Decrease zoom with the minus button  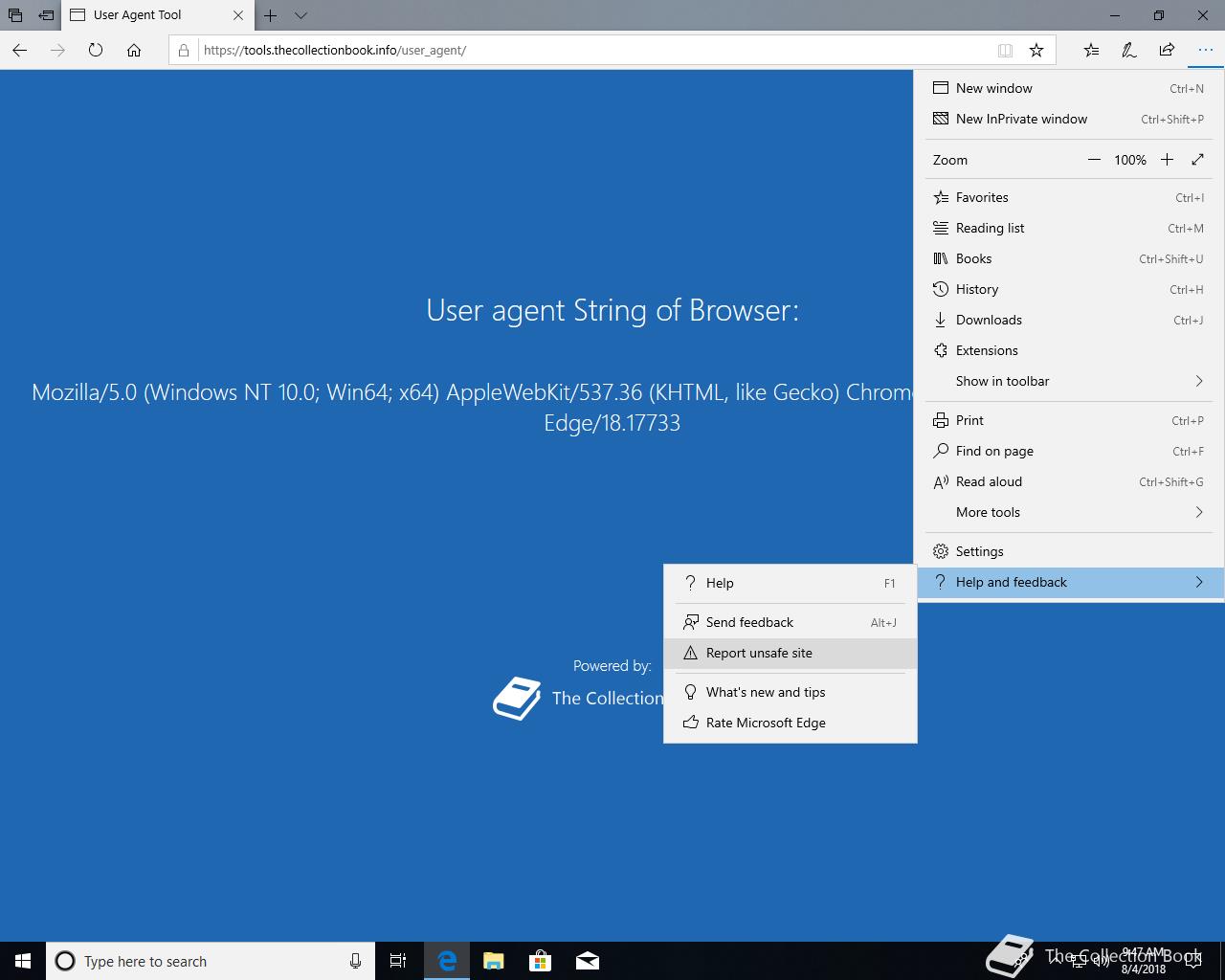point(1094,160)
